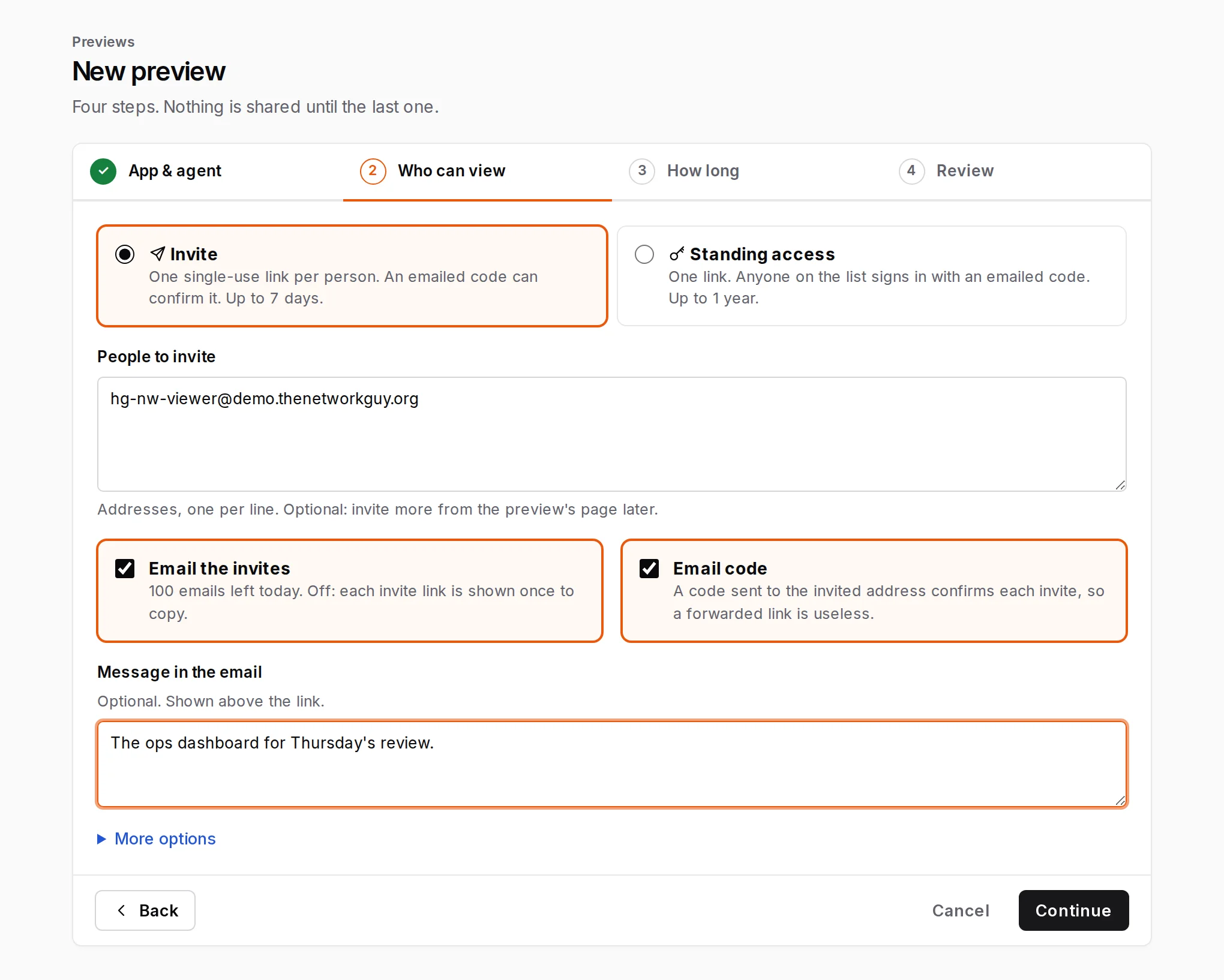
Task: Click into the Message in the email textarea
Action: (611, 764)
